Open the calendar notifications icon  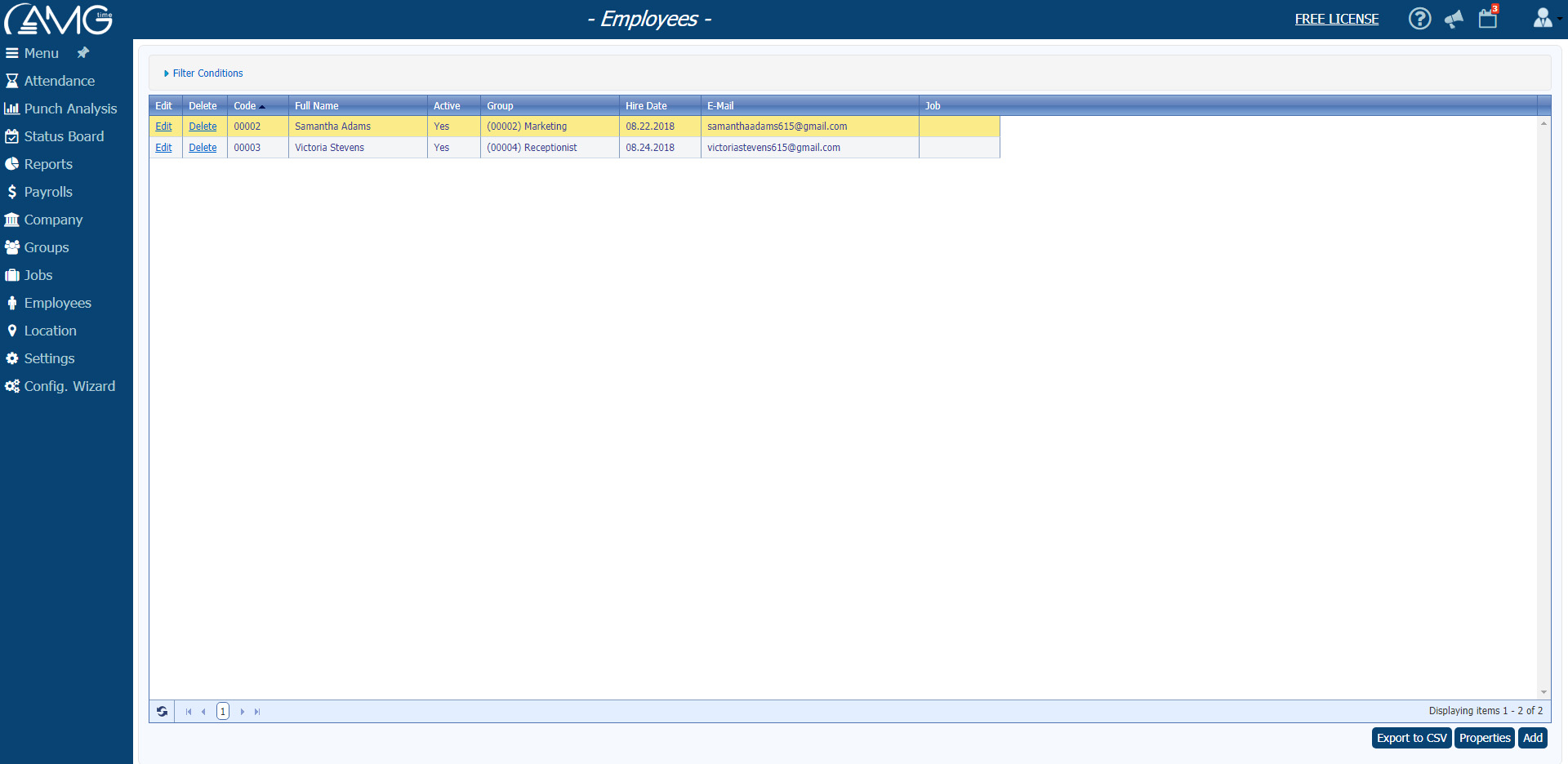(1488, 19)
